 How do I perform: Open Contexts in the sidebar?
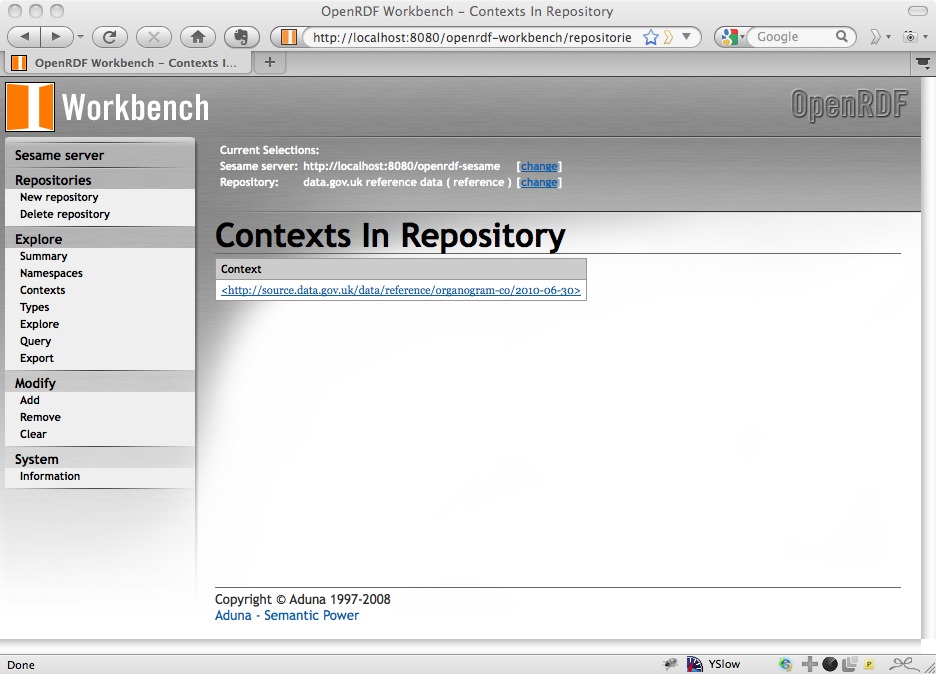(x=42, y=290)
